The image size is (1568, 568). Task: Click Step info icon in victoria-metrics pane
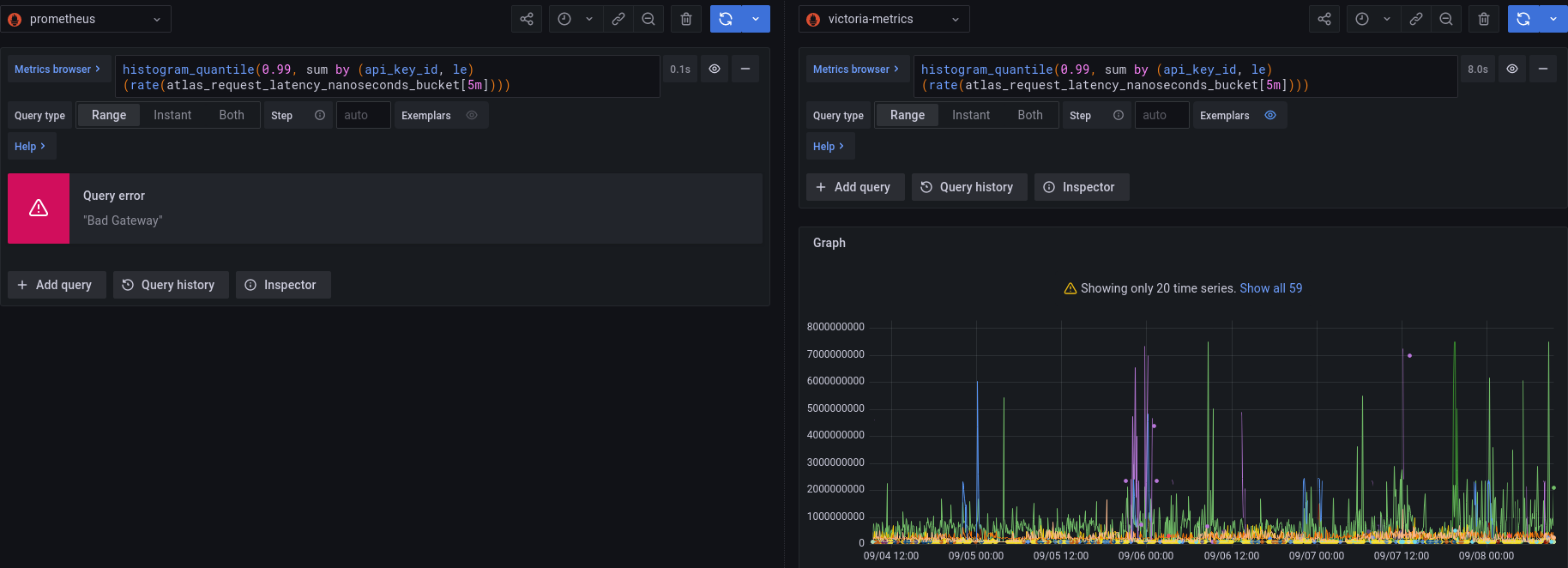(1119, 115)
